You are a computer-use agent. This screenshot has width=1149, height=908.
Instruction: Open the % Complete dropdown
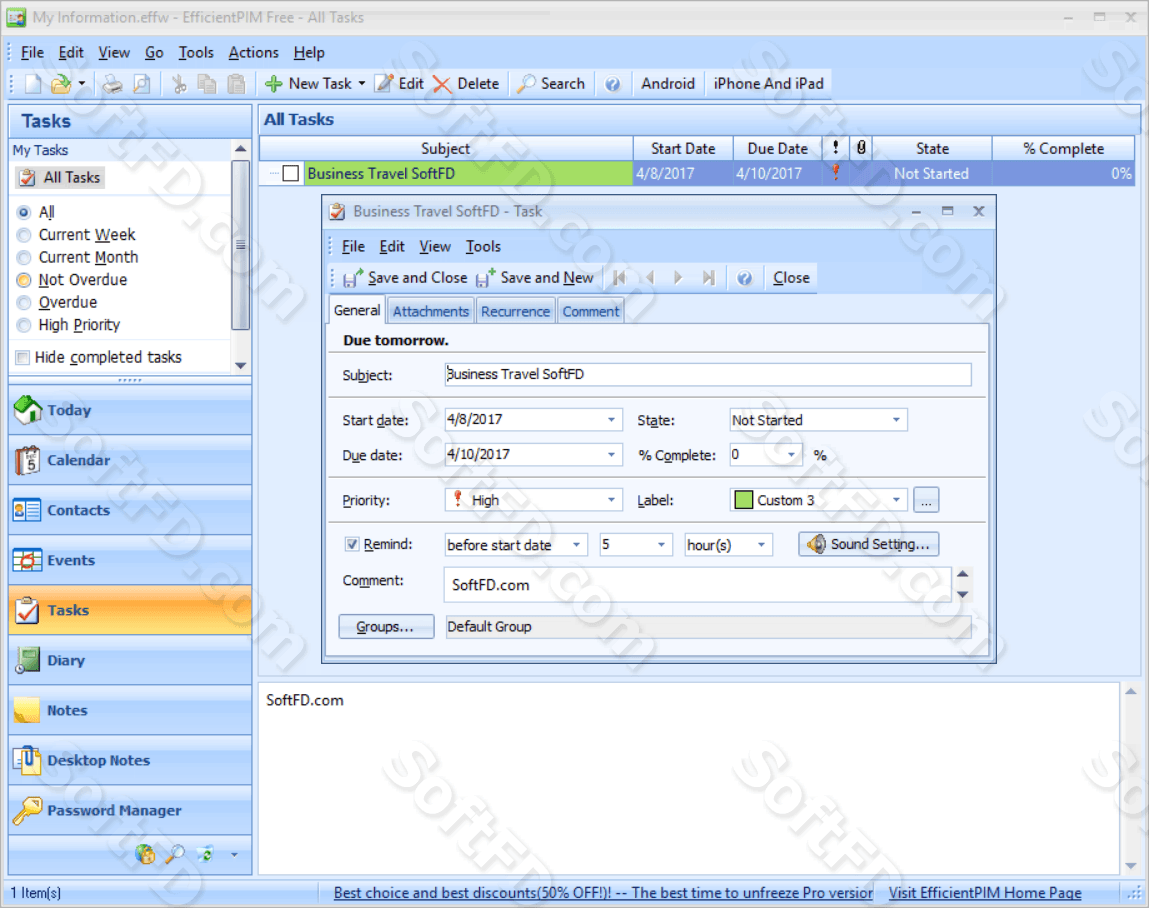pyautogui.click(x=791, y=455)
